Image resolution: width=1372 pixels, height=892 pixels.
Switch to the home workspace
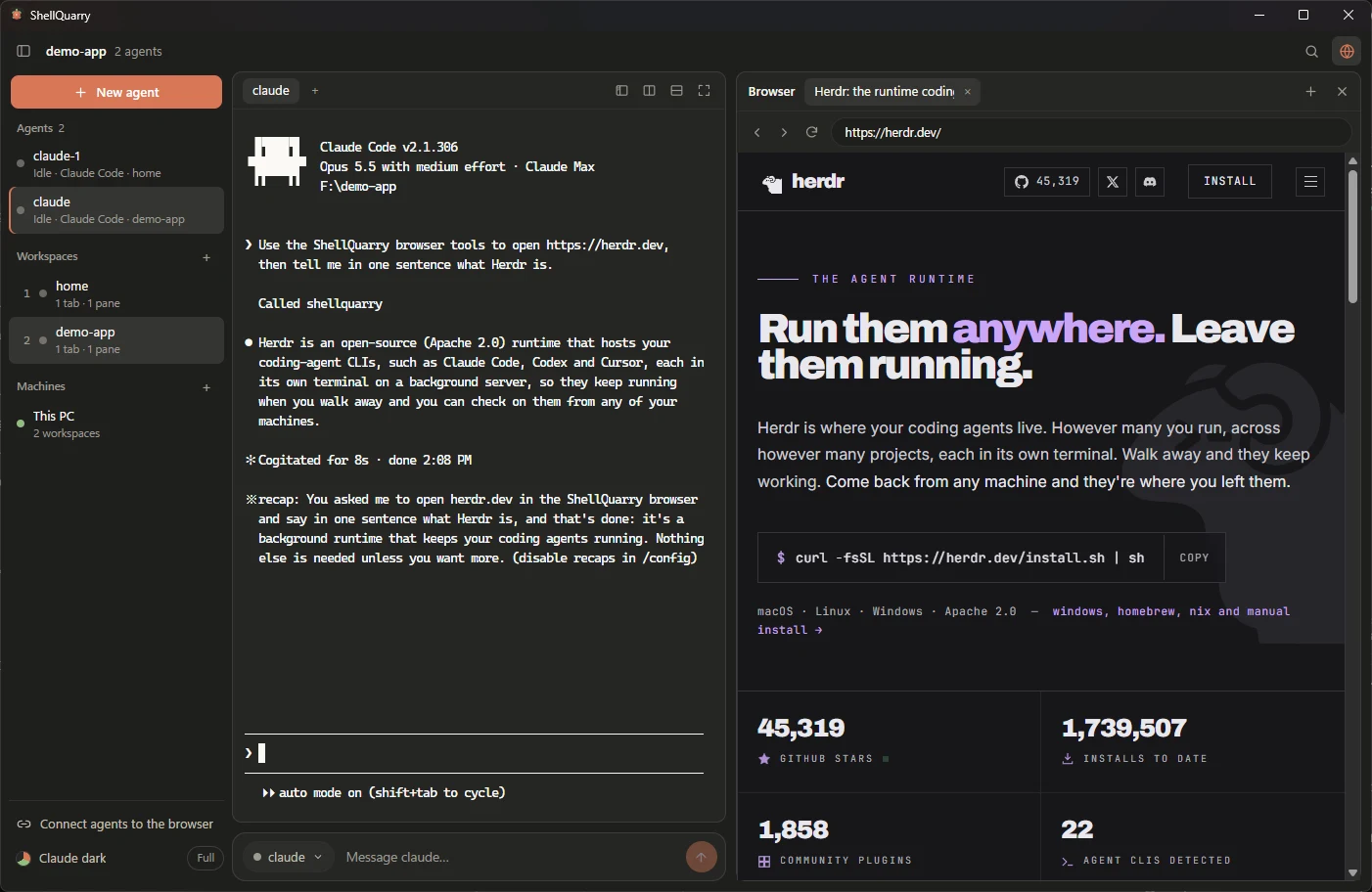pyautogui.click(x=116, y=294)
